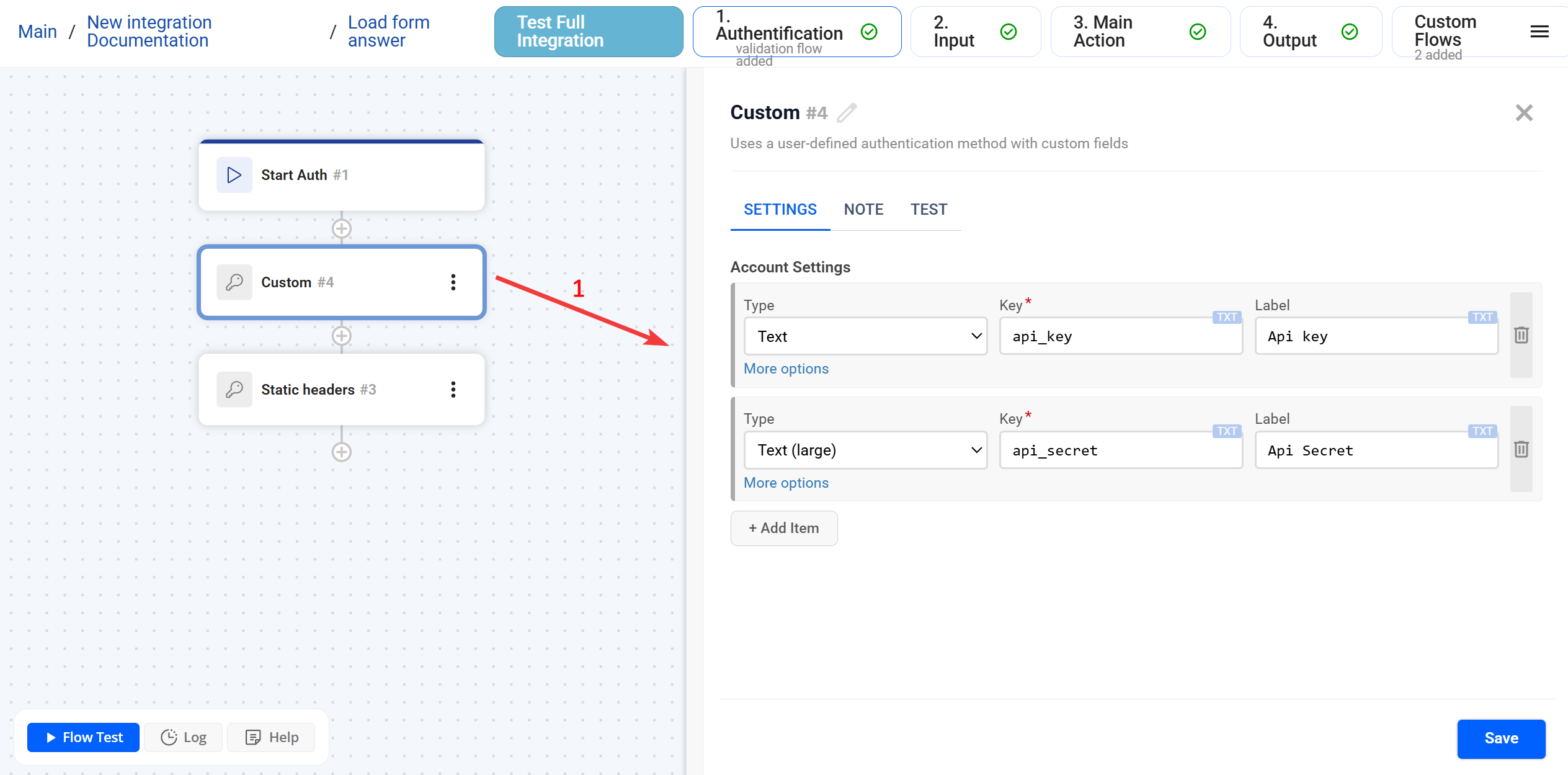The width and height of the screenshot is (1568, 775).
Task: Open the Type dropdown showing Text
Action: point(865,336)
